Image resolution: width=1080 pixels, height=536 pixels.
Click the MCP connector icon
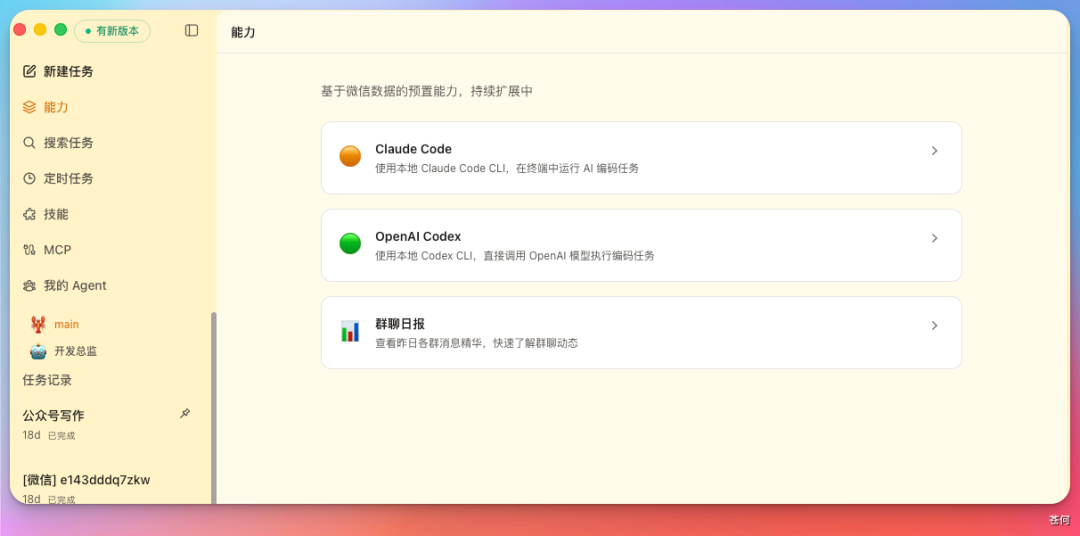29,249
